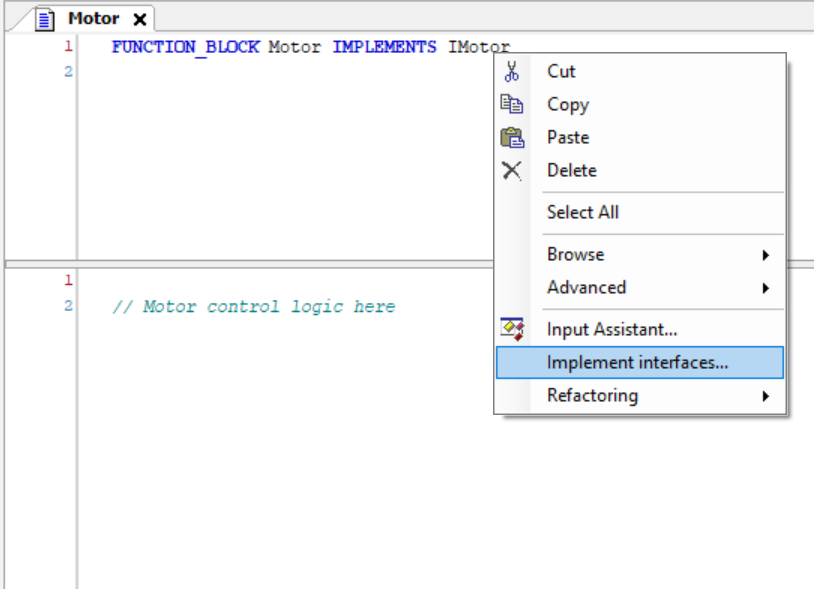814x589 pixels.
Task: Click the Motor control logic comment
Action: (x=254, y=307)
